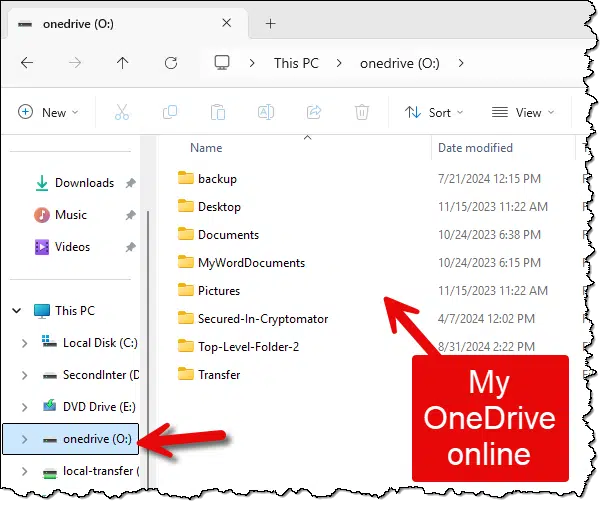Screen dimensions: 606x507
Task: Sort by the Name column header
Action: click(206, 148)
